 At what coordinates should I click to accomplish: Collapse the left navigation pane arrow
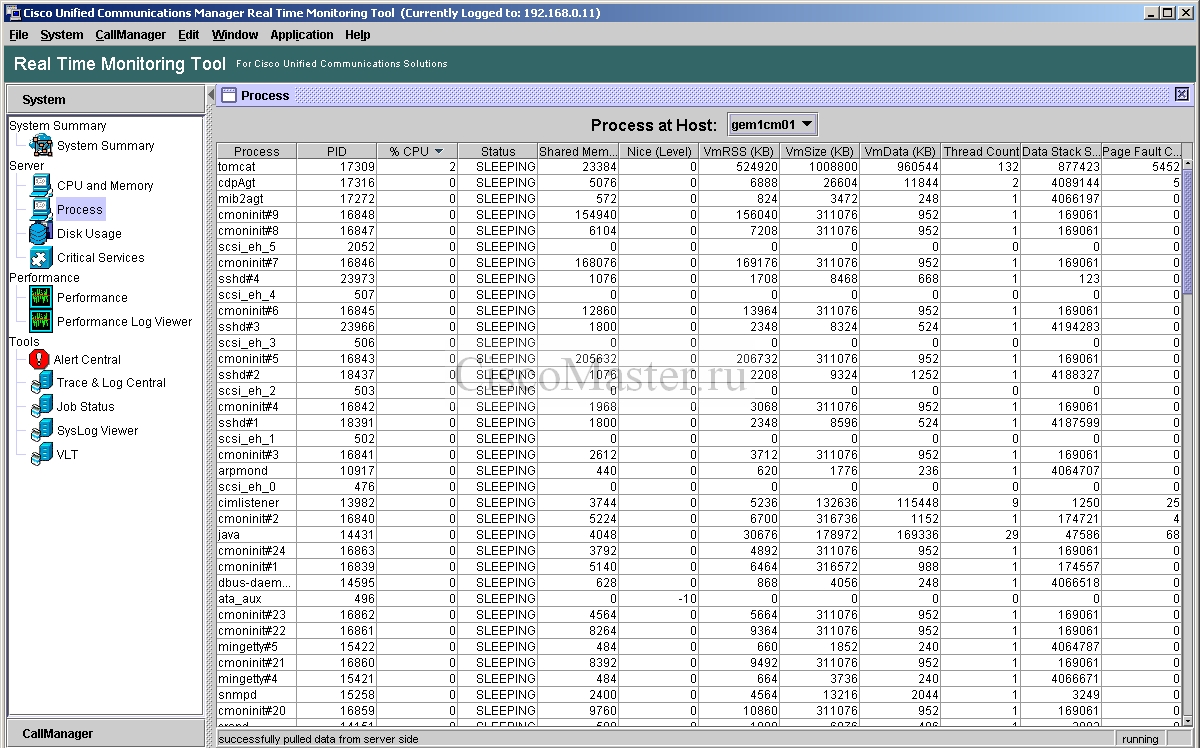[211, 94]
